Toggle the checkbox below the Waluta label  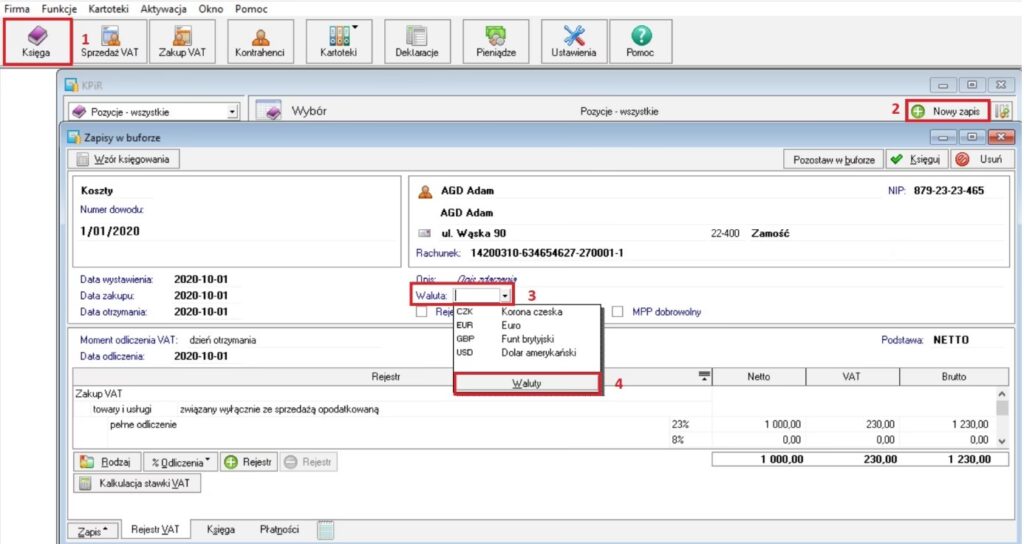[422, 311]
